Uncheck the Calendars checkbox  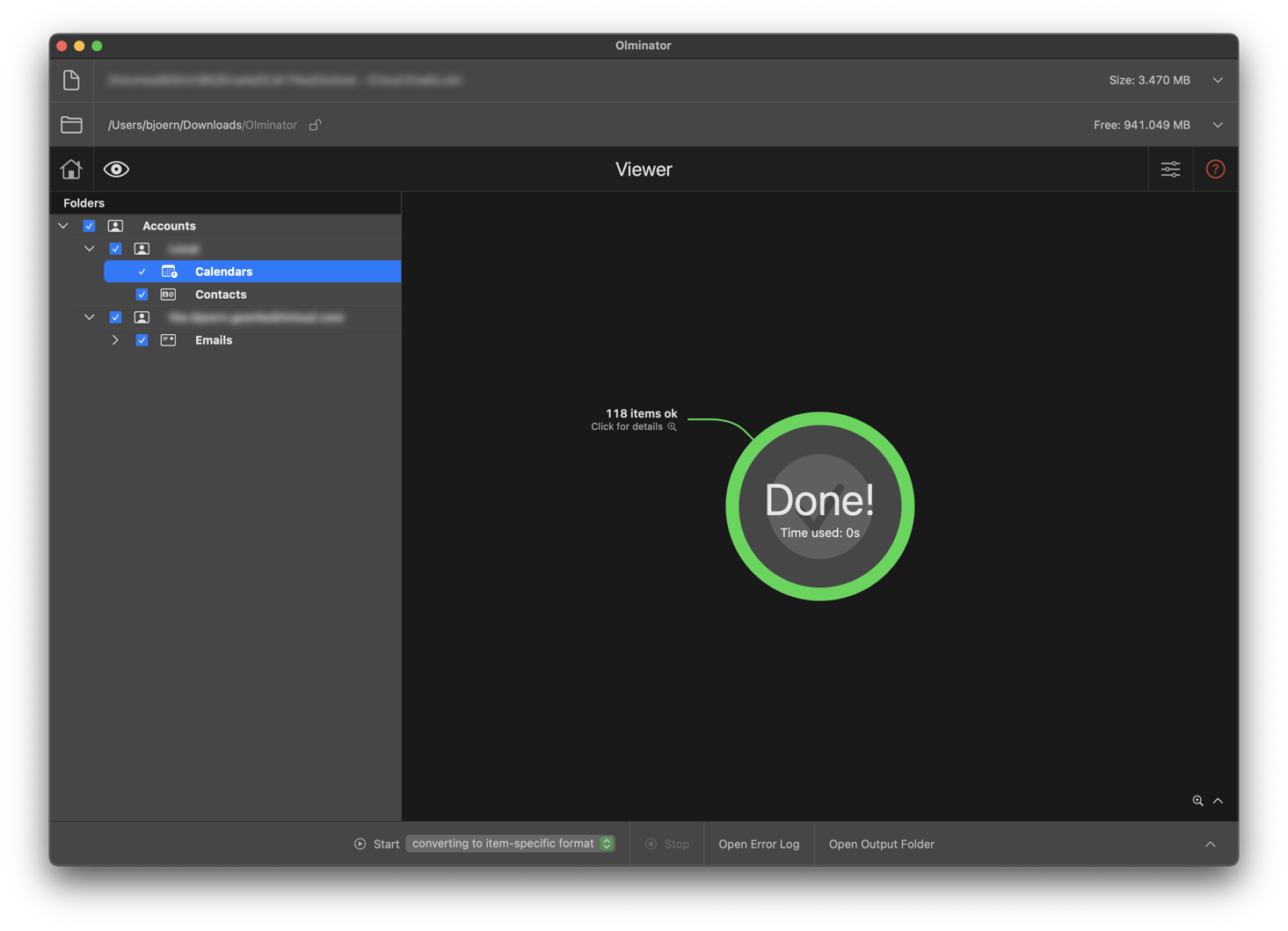point(142,272)
